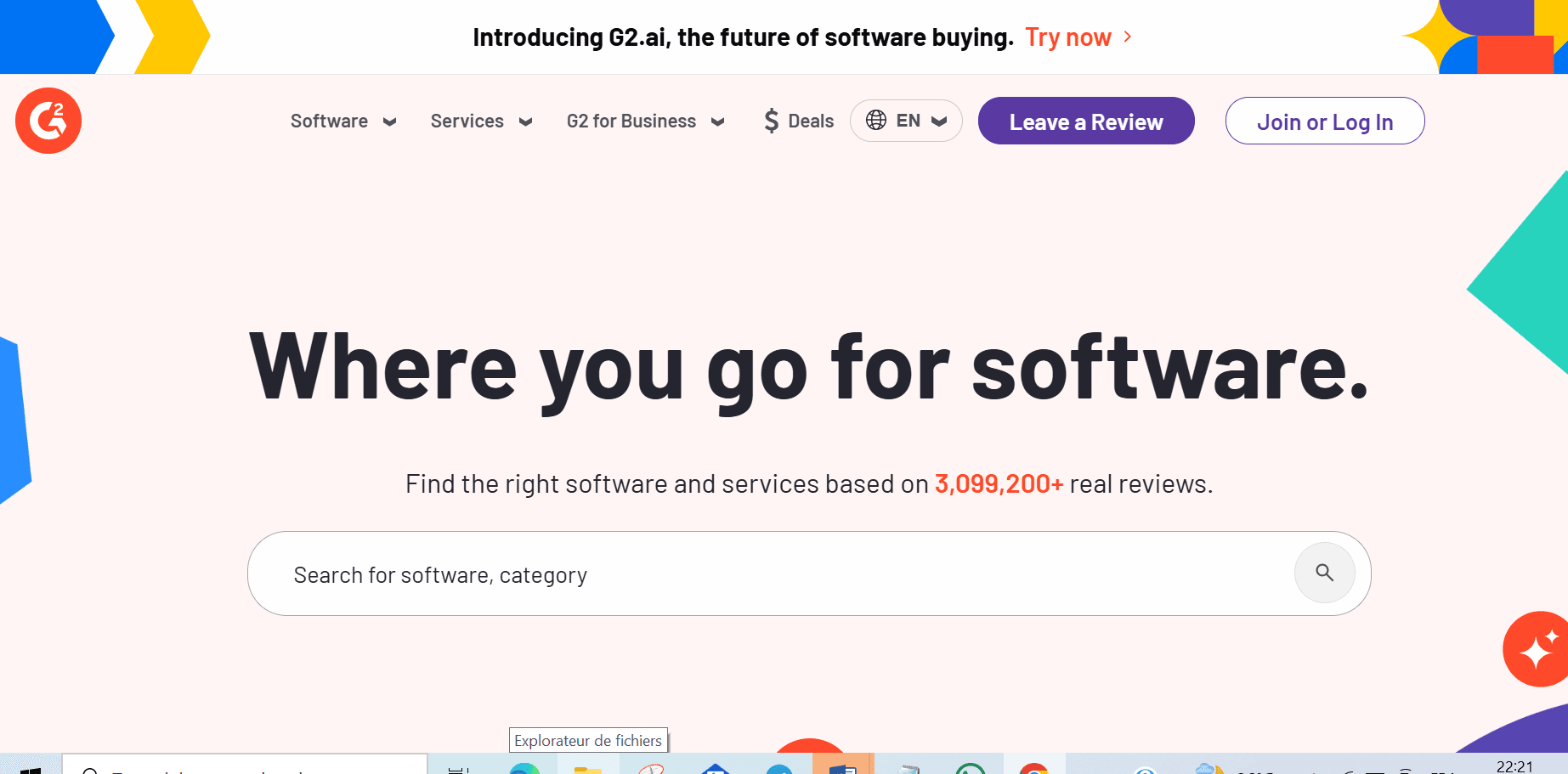Open the Services menu label
Screen dimensions: 1568x774
click(x=467, y=121)
